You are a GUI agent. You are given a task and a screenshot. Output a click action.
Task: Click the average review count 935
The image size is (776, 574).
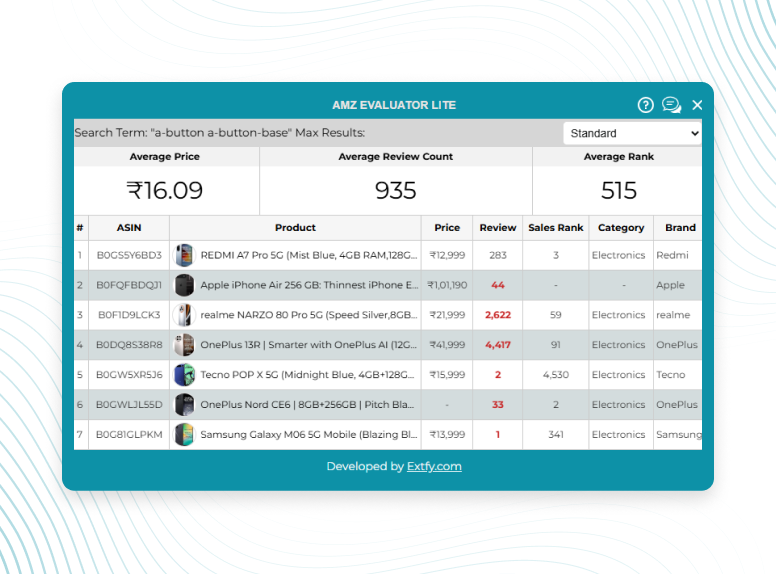[395, 191]
